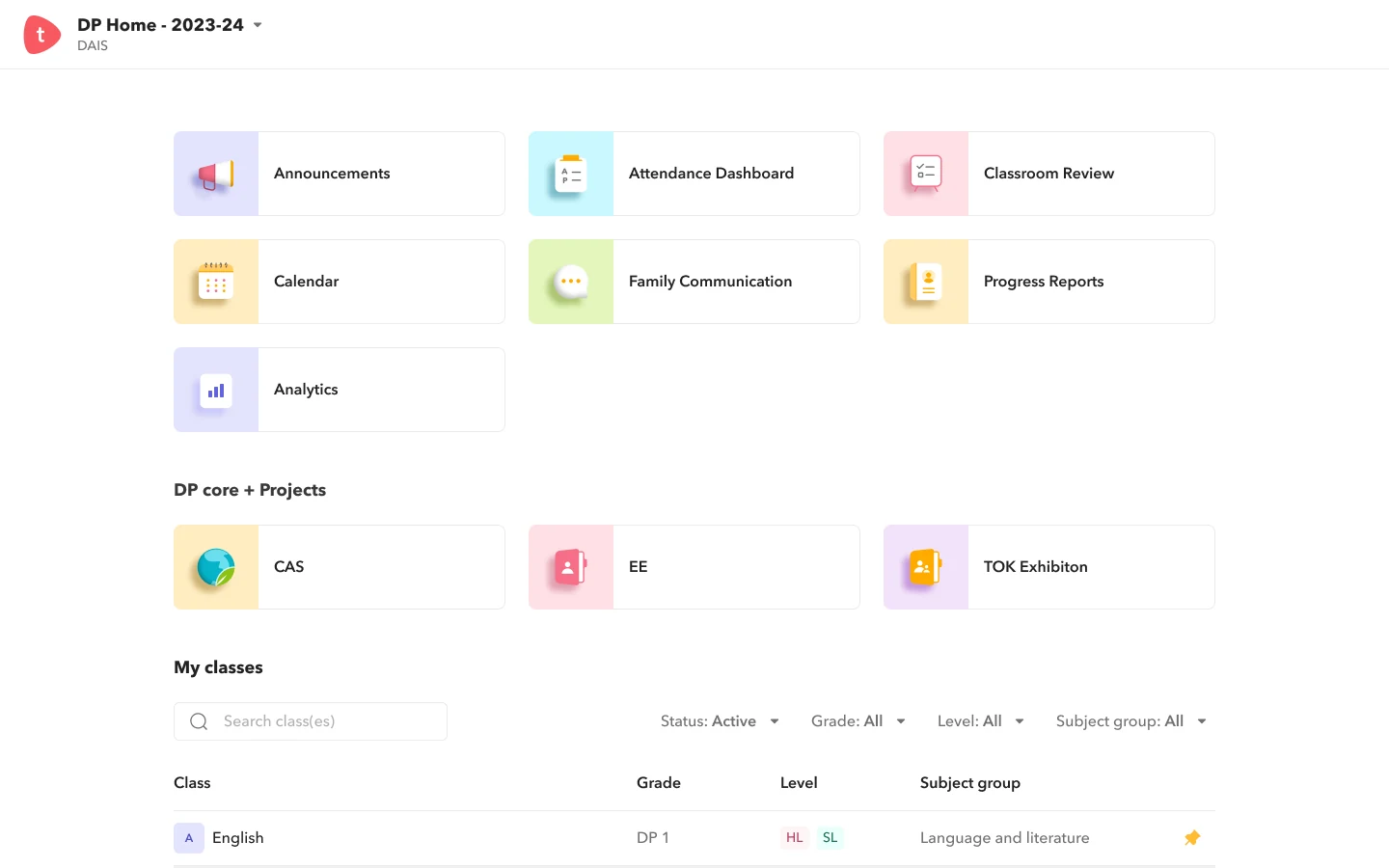Click the DP 1 grade cell
Screen dimensions: 1389x868
tap(653, 838)
